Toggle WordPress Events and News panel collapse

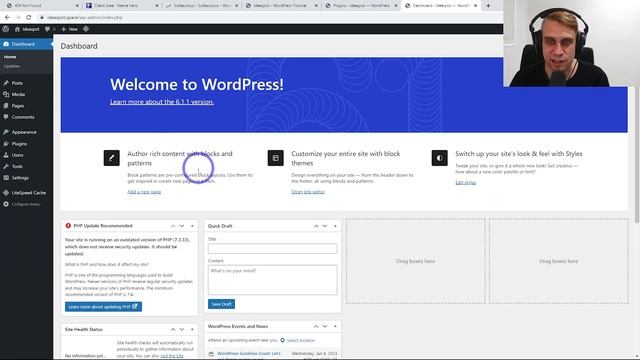tap(335, 327)
